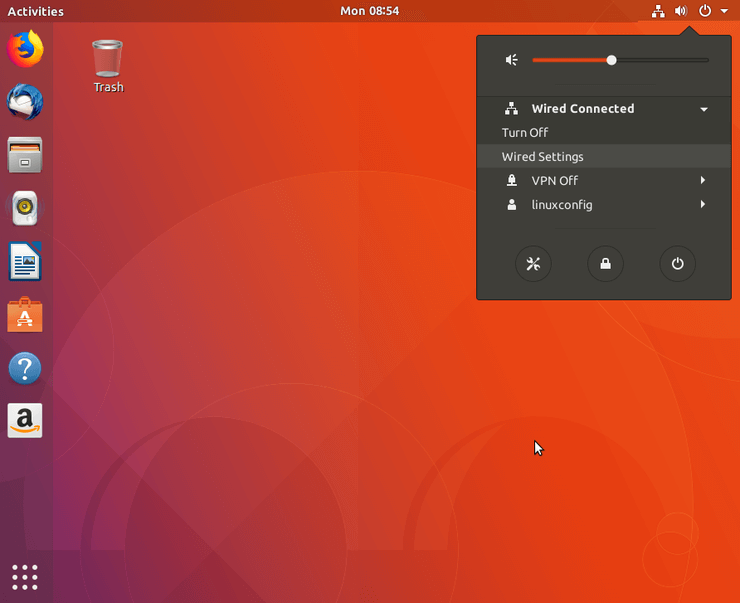Viewport: 740px width, 603px height.
Task: Expand the VPN Off submenu arrow
Action: [703, 180]
